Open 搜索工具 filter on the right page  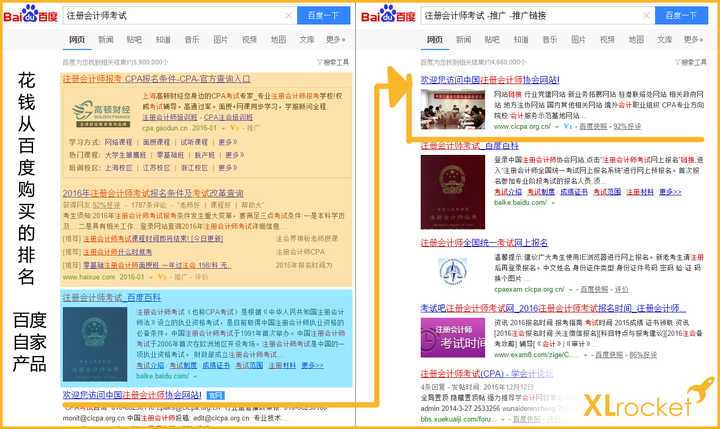691,62
